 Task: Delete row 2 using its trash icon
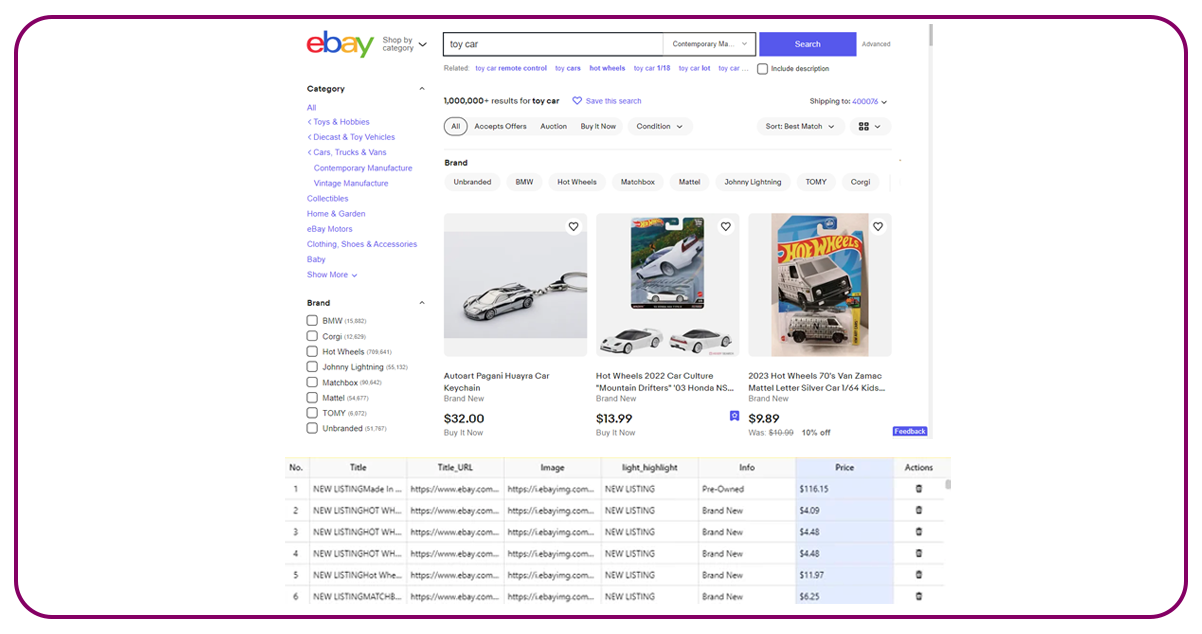919,510
